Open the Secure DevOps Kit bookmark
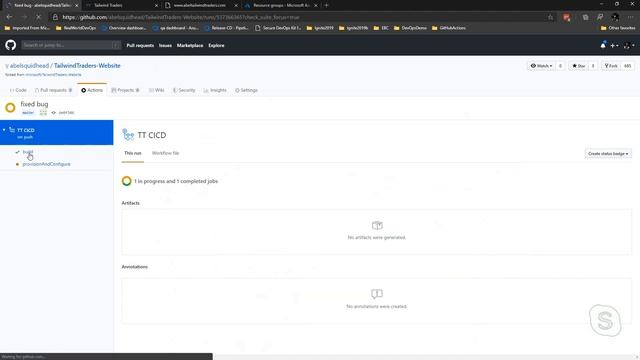 click(278, 28)
